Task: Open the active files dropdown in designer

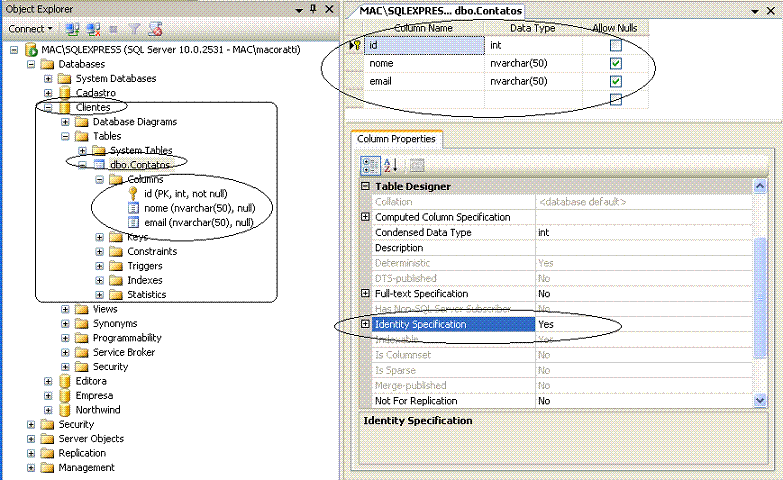Action: point(755,11)
